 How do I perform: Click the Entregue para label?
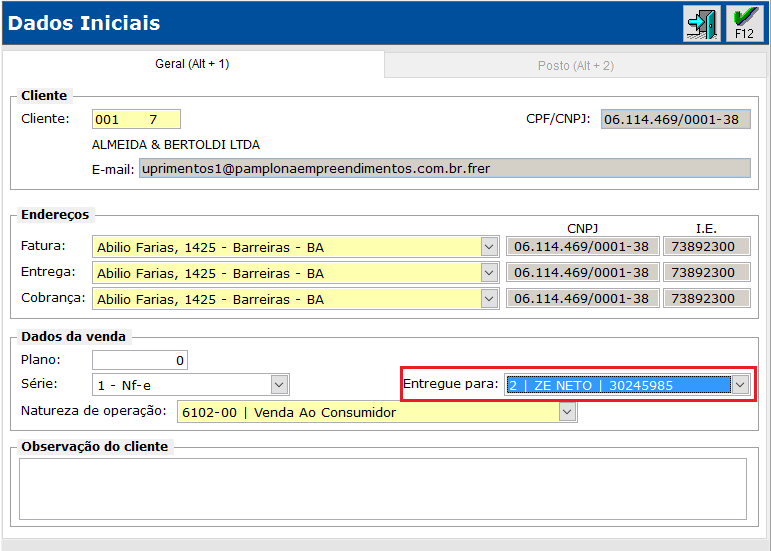(x=450, y=384)
